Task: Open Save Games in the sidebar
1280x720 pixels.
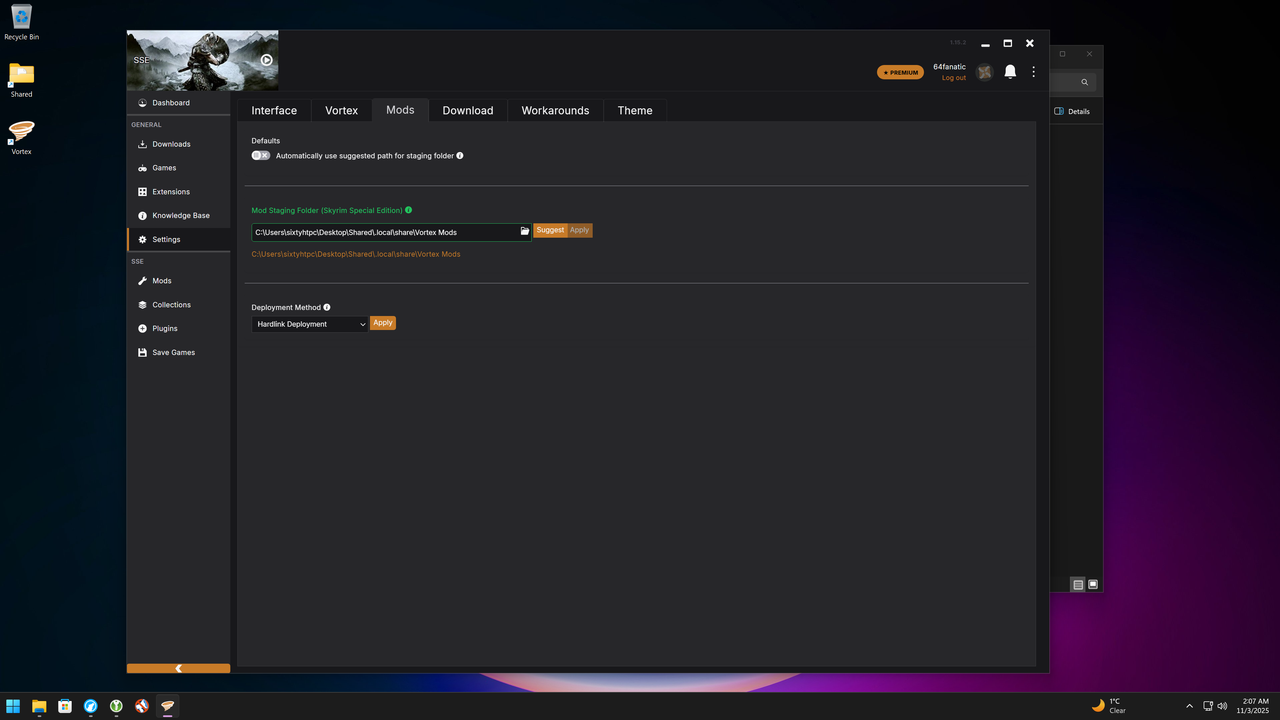Action: (178, 353)
